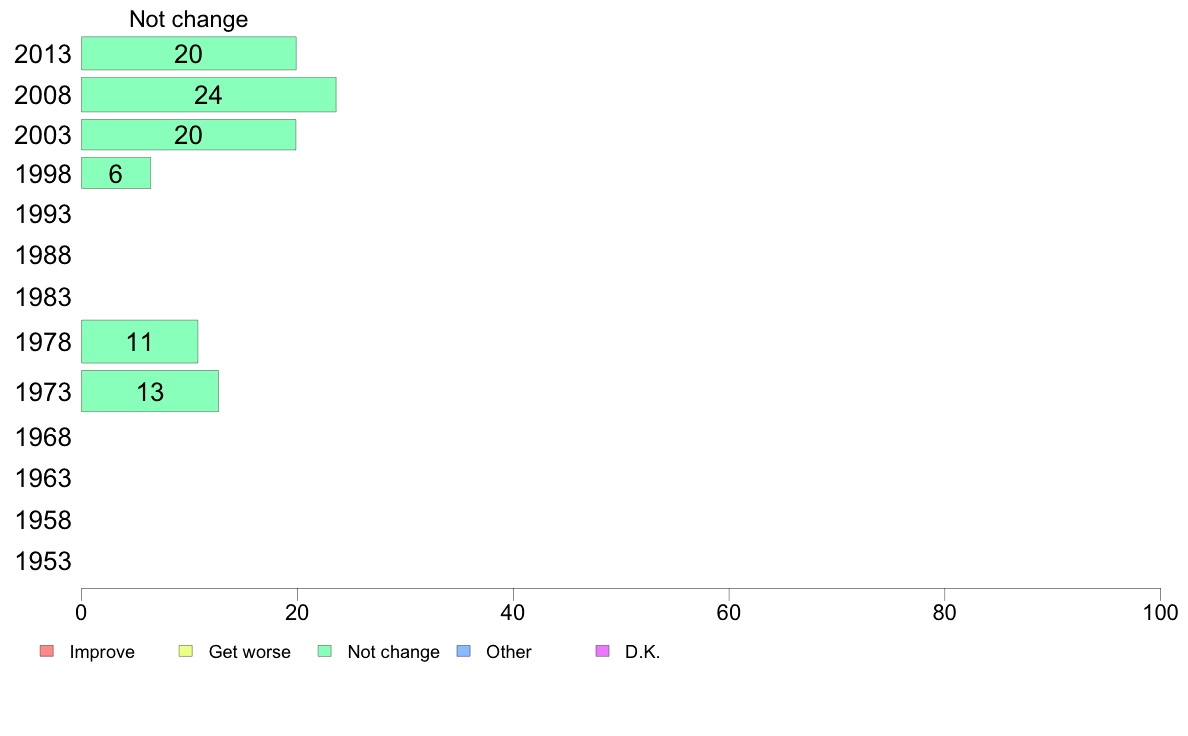Select the 1998 bar showing 6
This screenshot has width=1188, height=736.
(116, 174)
